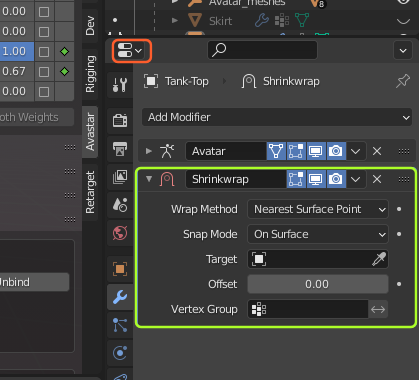Click the Offset value slider
Screen dimensions: 419x380
pos(318,284)
